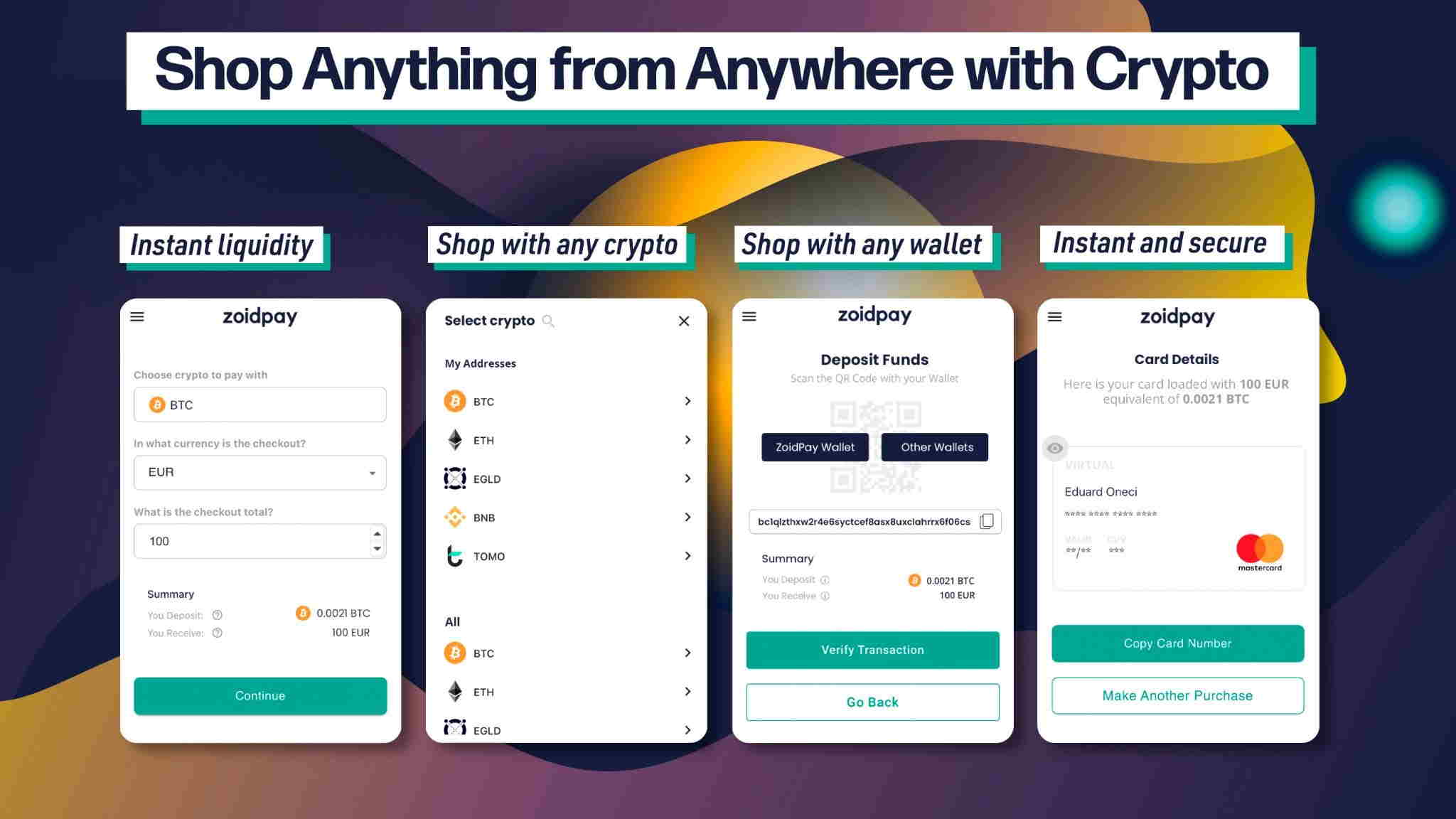Expand ETH address entry chevron
The image size is (1456, 819).
(x=688, y=439)
